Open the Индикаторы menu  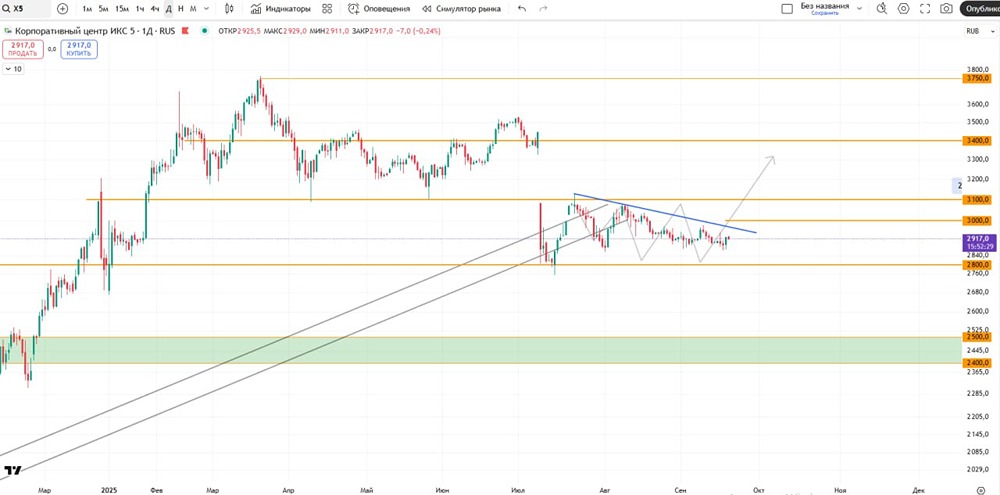[x=281, y=9]
